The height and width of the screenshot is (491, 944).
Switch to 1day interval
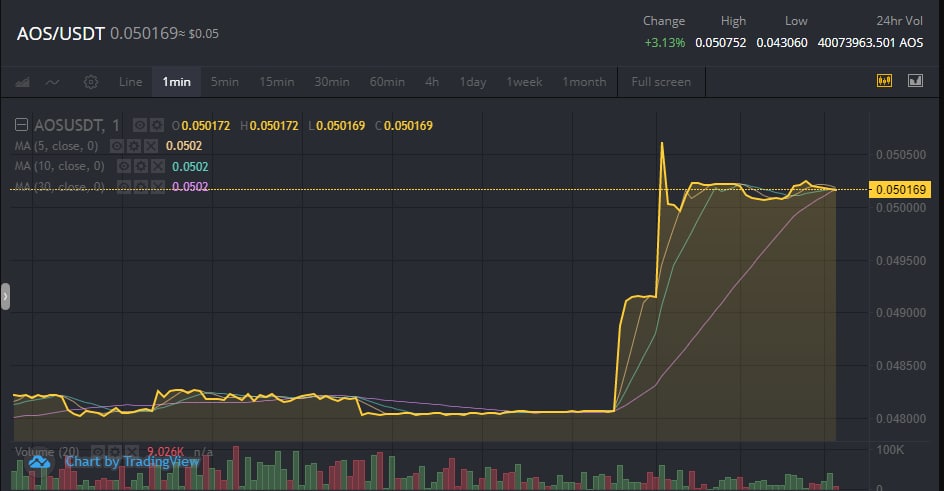473,82
